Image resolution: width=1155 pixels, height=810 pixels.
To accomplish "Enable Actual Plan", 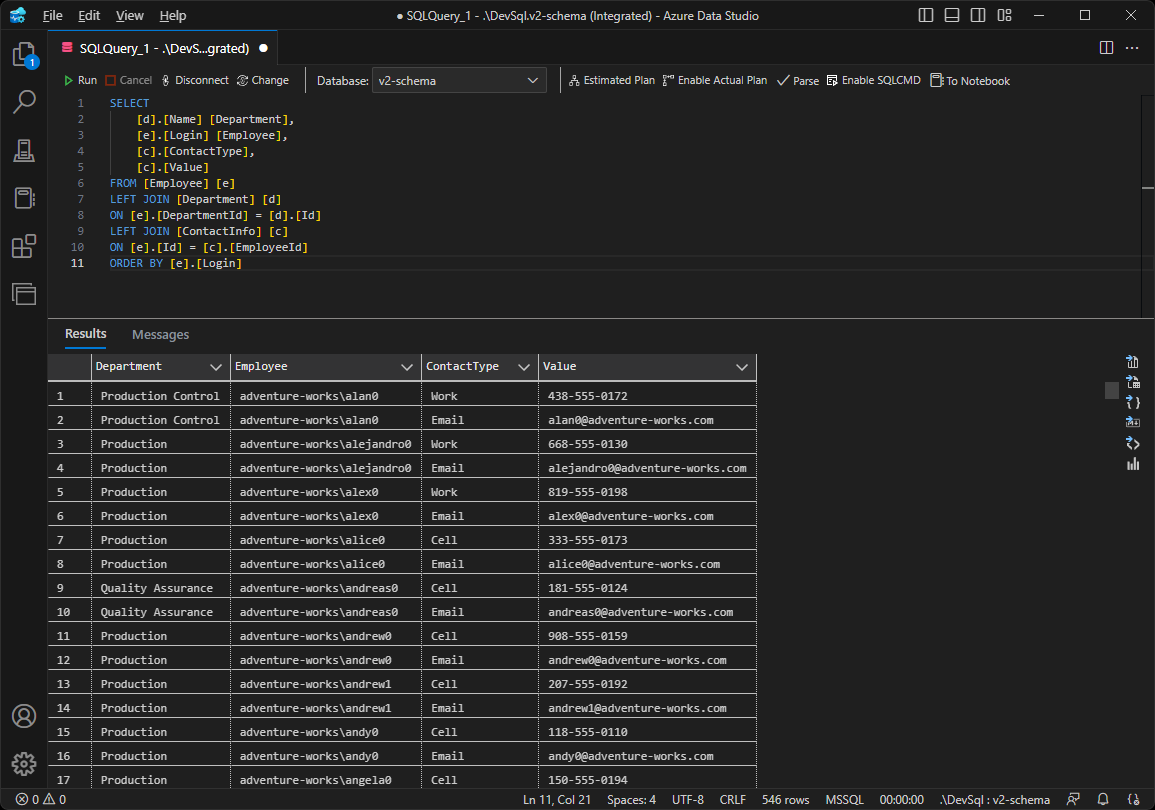I will tap(715, 80).
